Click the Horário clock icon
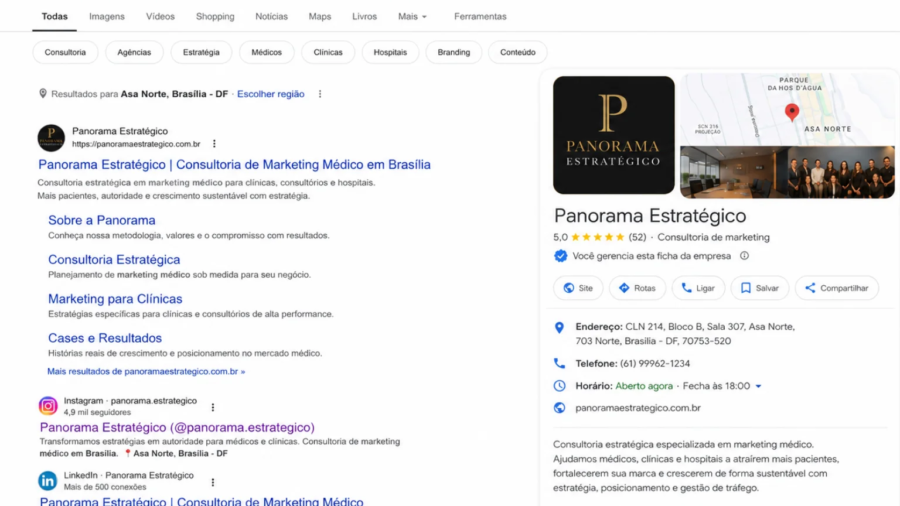The image size is (900, 506). [x=560, y=386]
